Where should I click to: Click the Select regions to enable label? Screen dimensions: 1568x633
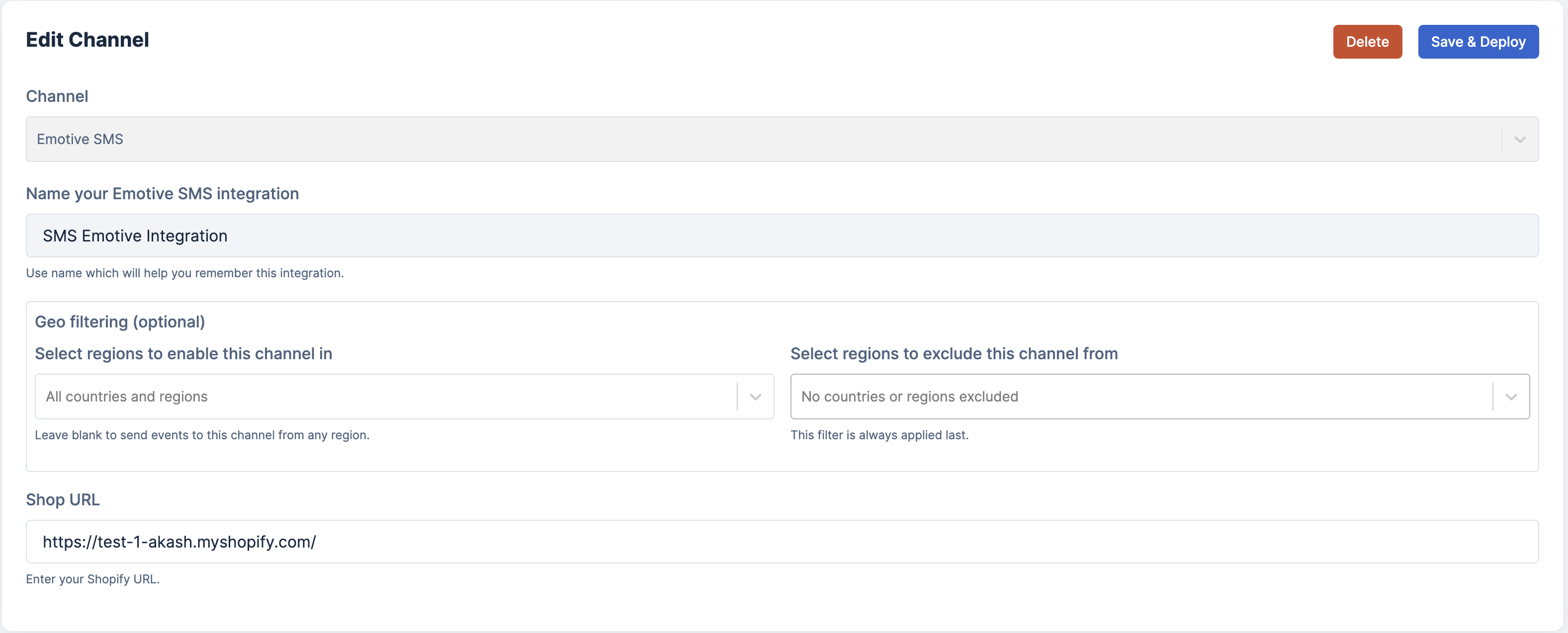pos(183,354)
